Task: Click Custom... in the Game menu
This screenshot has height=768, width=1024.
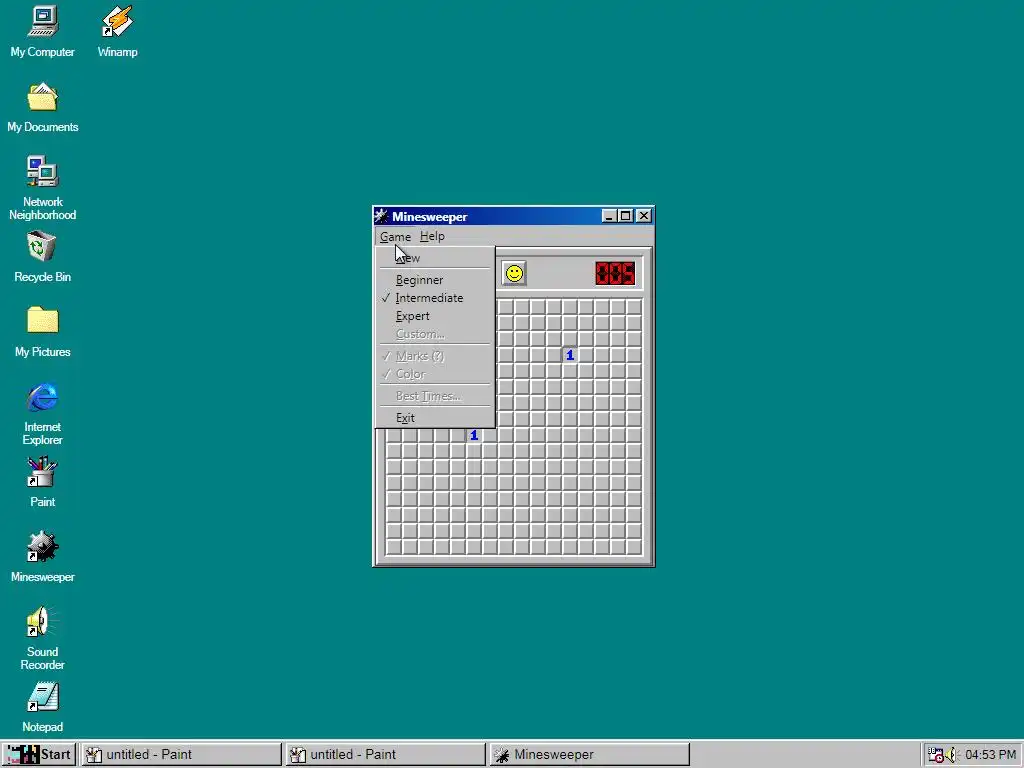Action: (436, 334)
